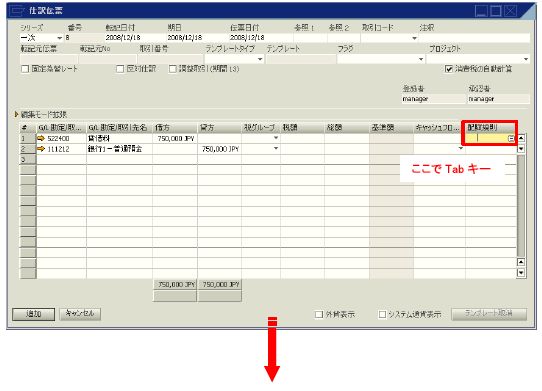This screenshot has width=542, height=391.
Task: Click the list picker icon in allocation cell
Action: click(x=511, y=139)
